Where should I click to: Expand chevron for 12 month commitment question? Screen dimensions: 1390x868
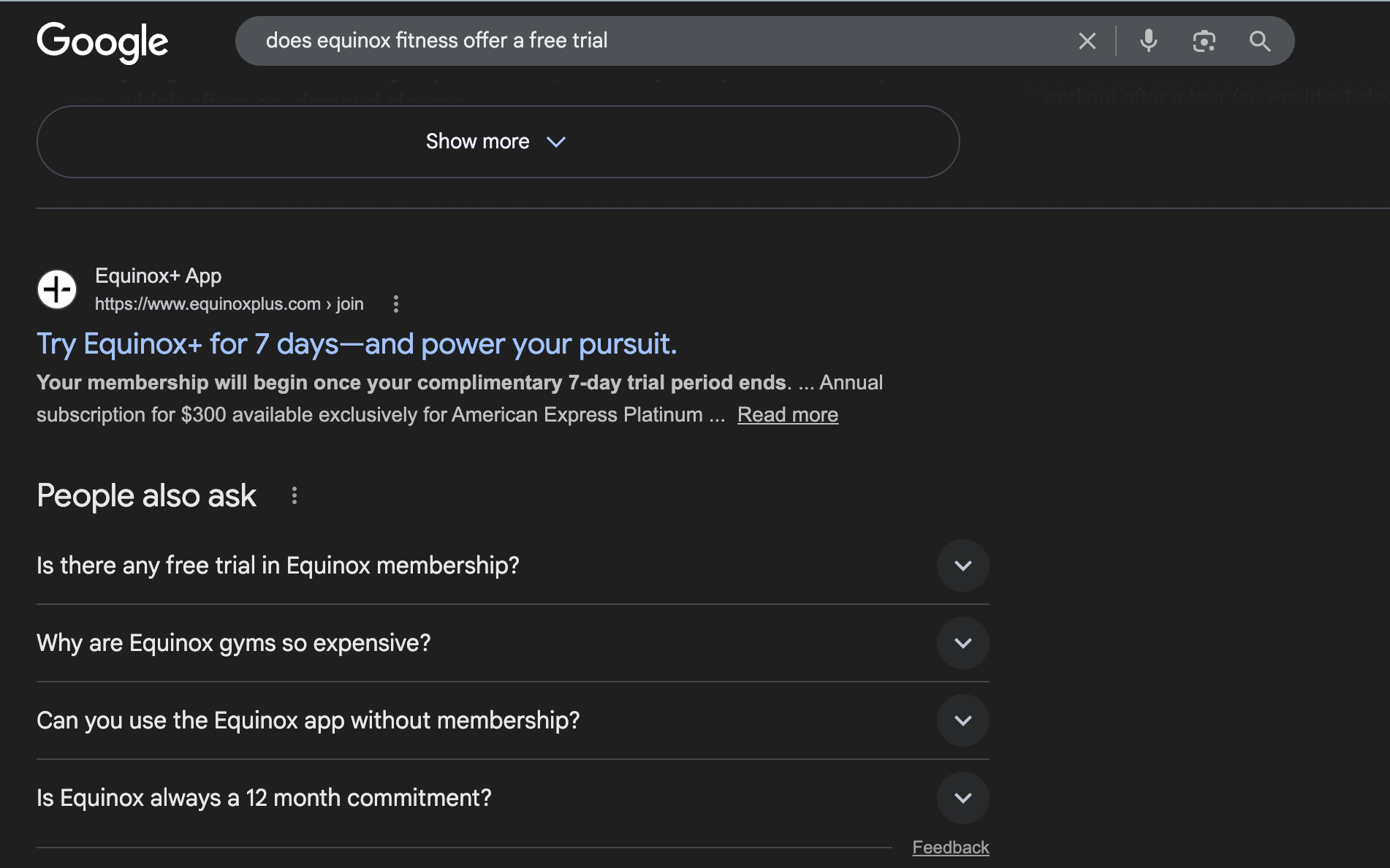point(962,798)
